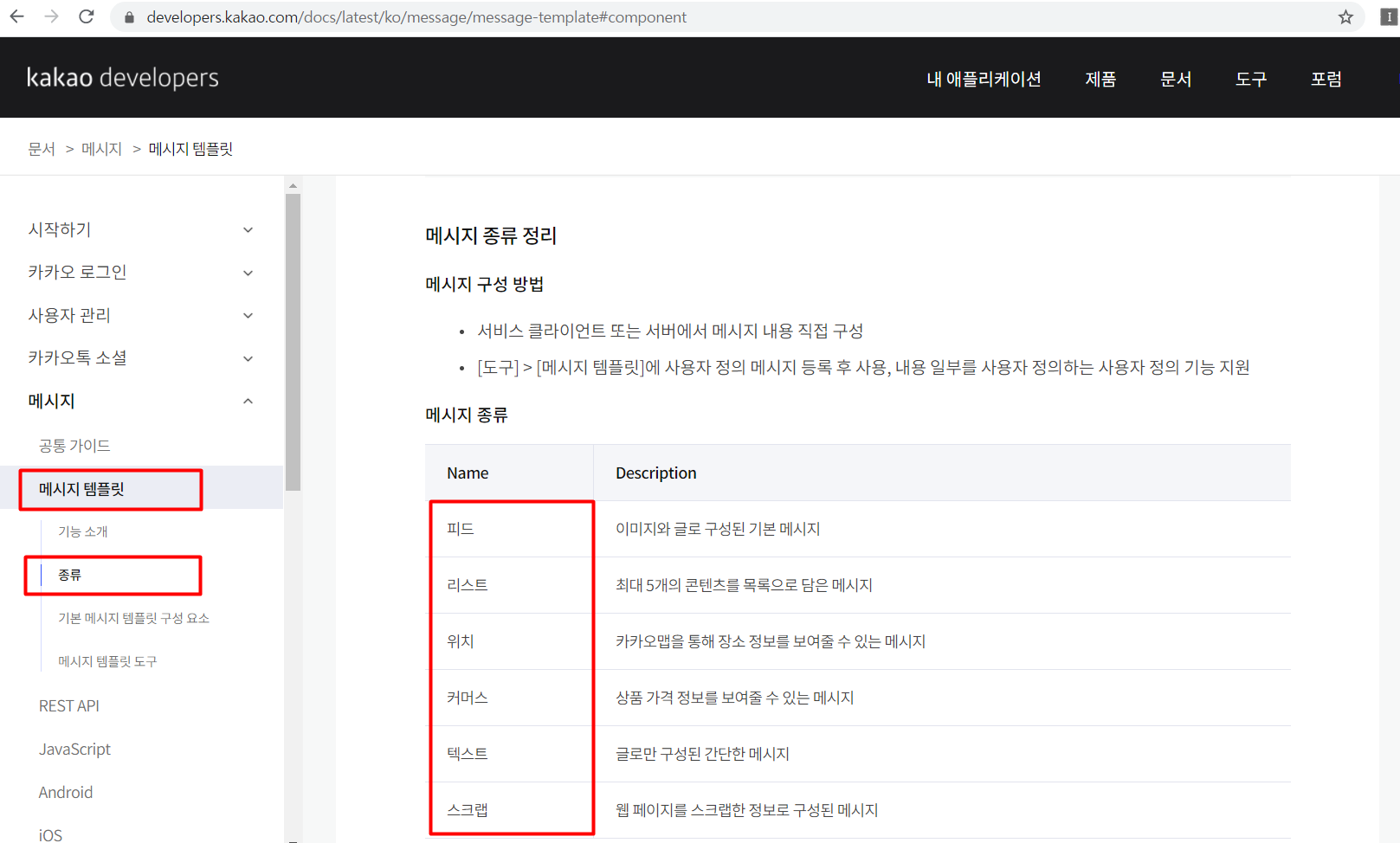
Task: Collapse the 메시지 section chevron
Action: click(x=248, y=402)
